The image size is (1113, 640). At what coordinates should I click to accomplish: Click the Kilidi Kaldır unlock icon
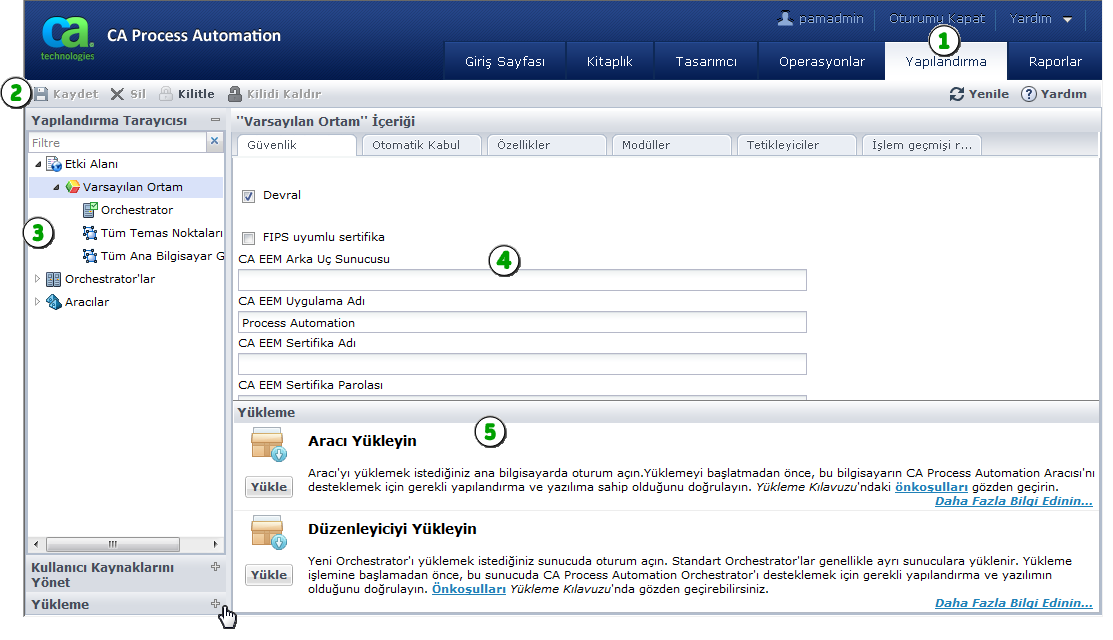[235, 94]
